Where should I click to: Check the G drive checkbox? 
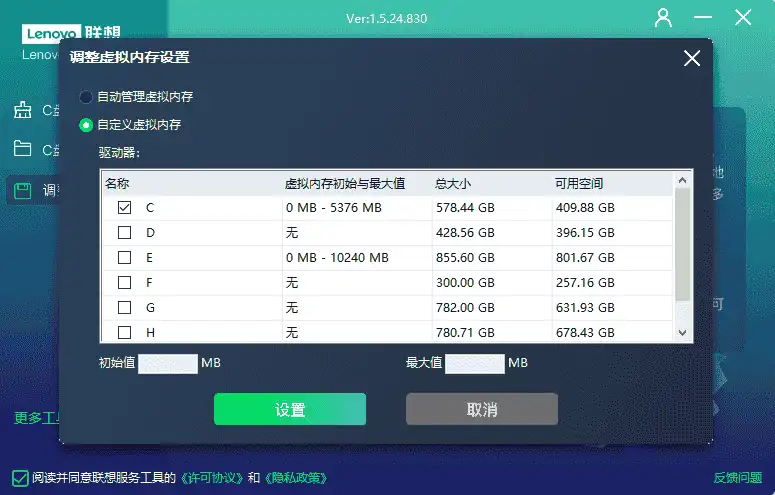point(125,308)
